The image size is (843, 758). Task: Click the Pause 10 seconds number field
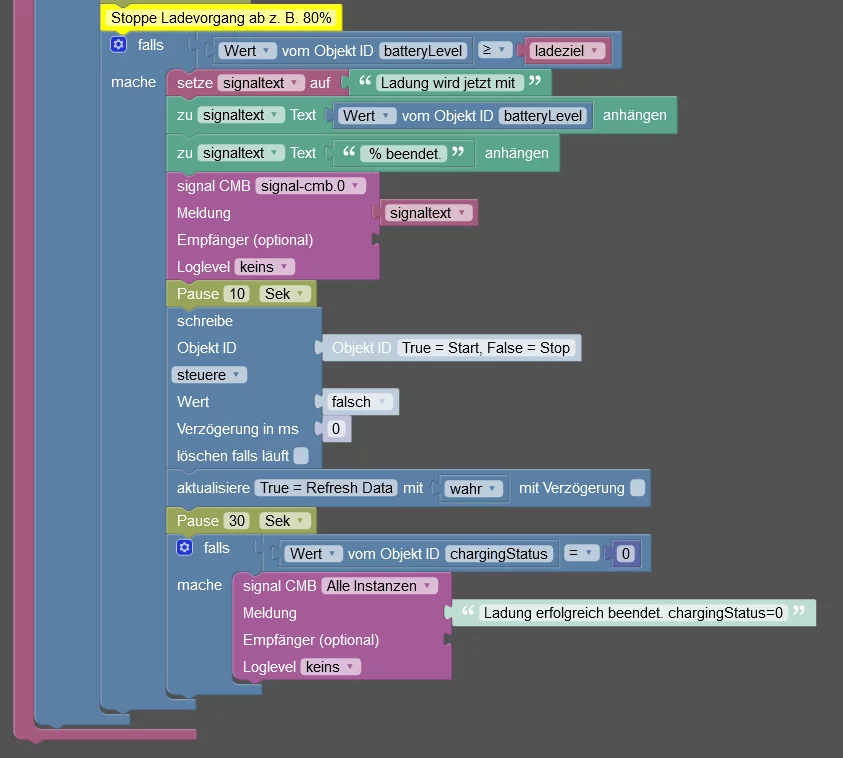coord(237,294)
